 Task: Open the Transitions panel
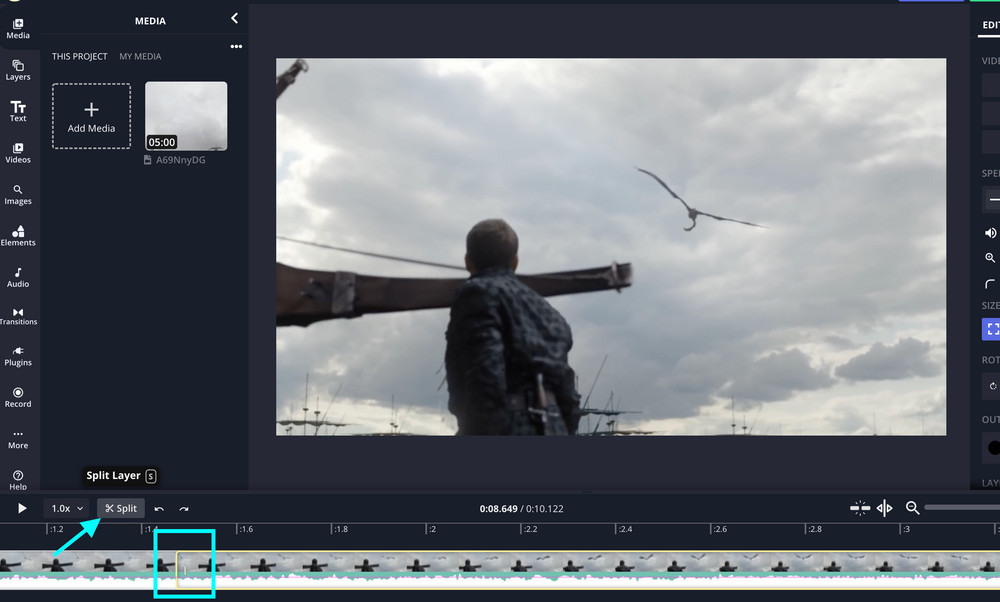click(x=18, y=315)
